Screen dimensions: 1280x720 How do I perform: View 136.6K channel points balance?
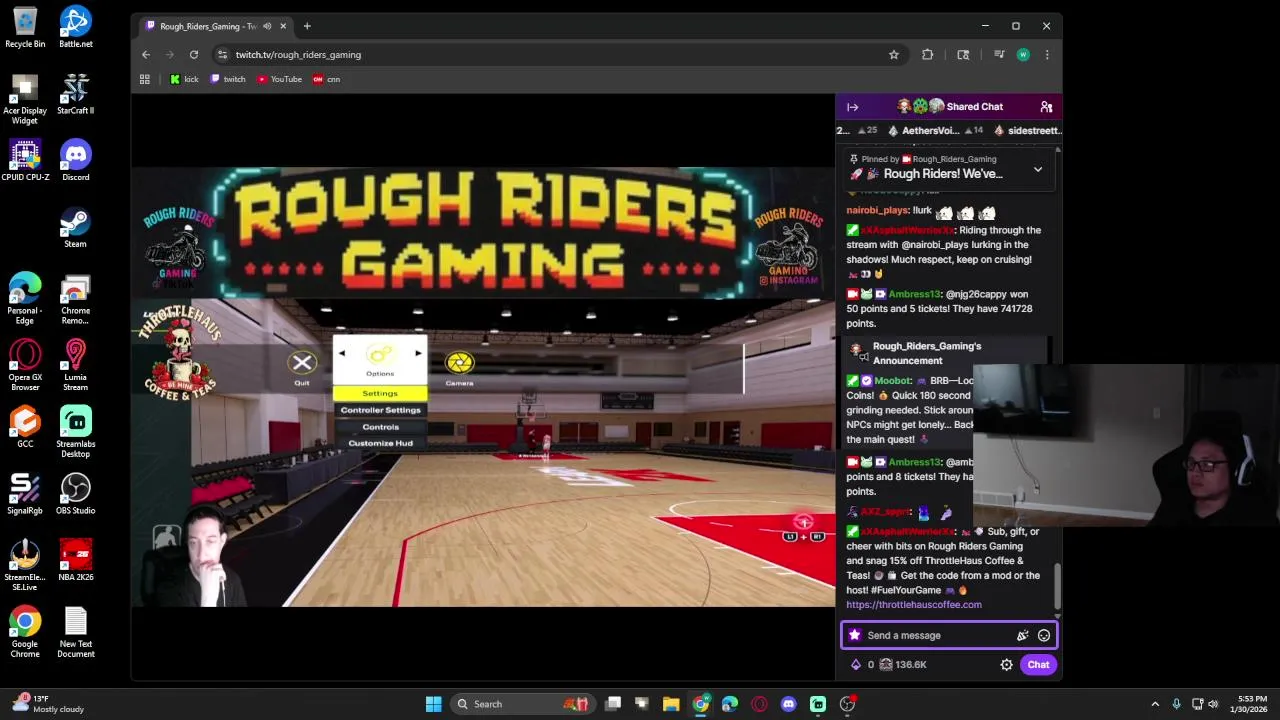tap(903, 665)
